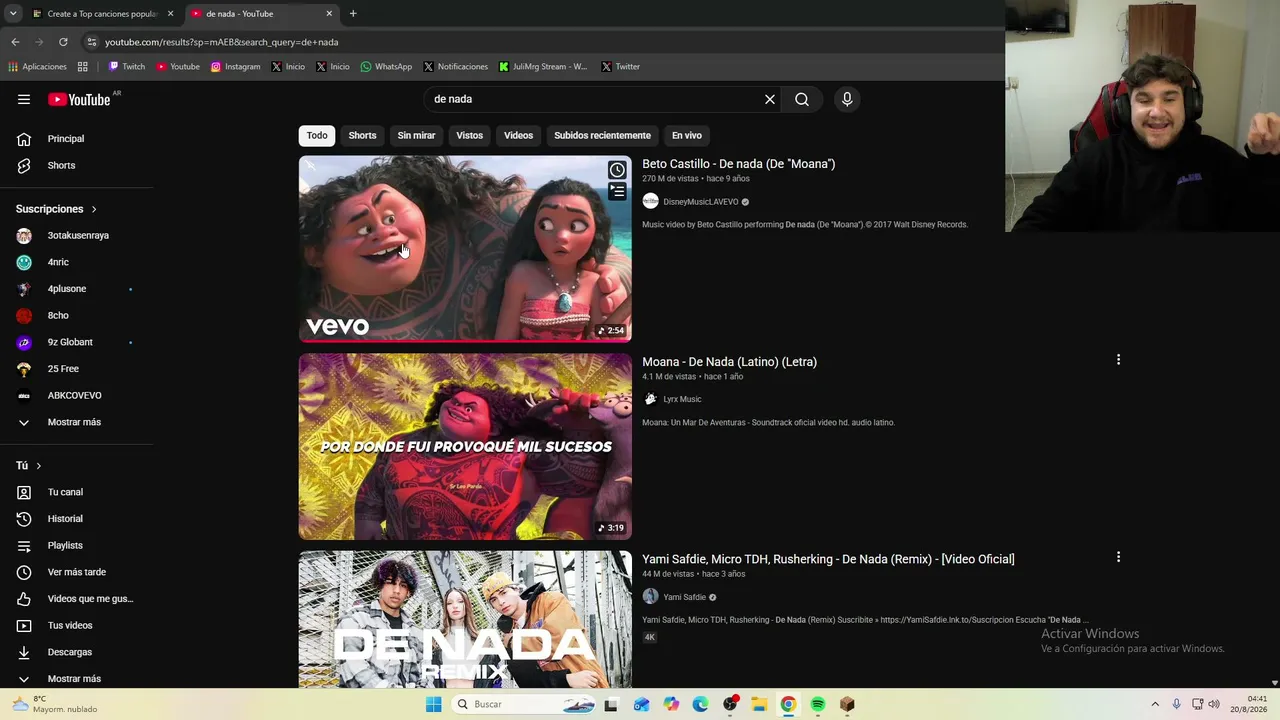
Task: Open the YouTube hamburger guide menu
Action: pyautogui.click(x=24, y=99)
